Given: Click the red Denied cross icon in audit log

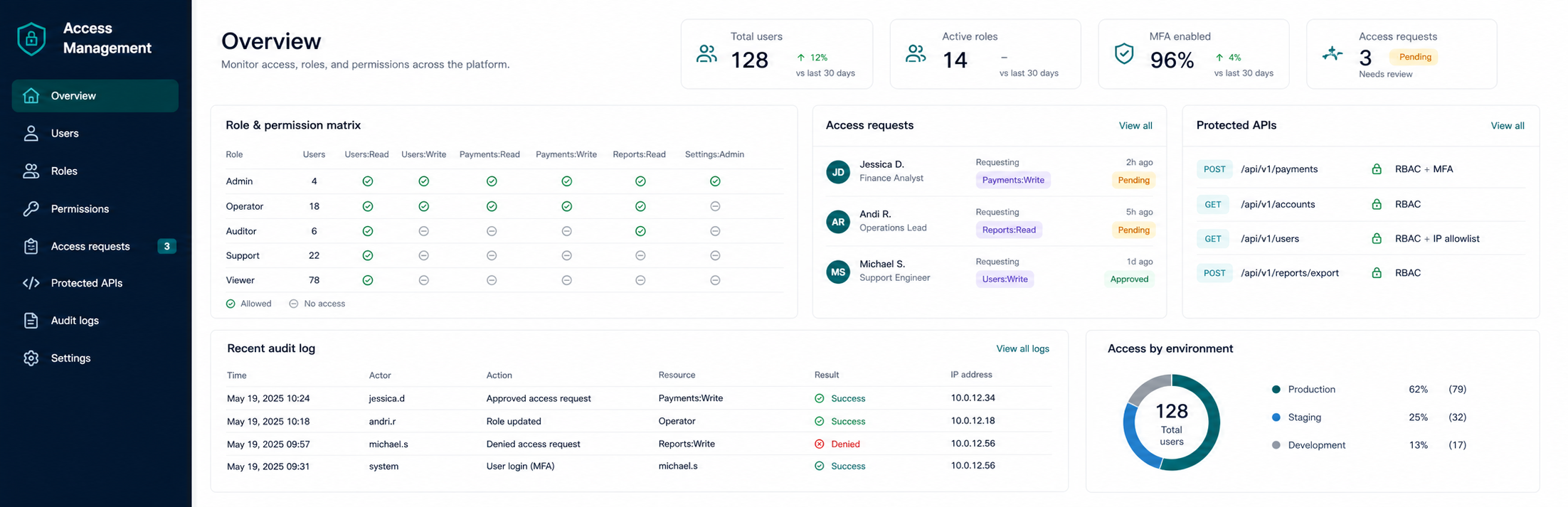Looking at the screenshot, I should [820, 444].
